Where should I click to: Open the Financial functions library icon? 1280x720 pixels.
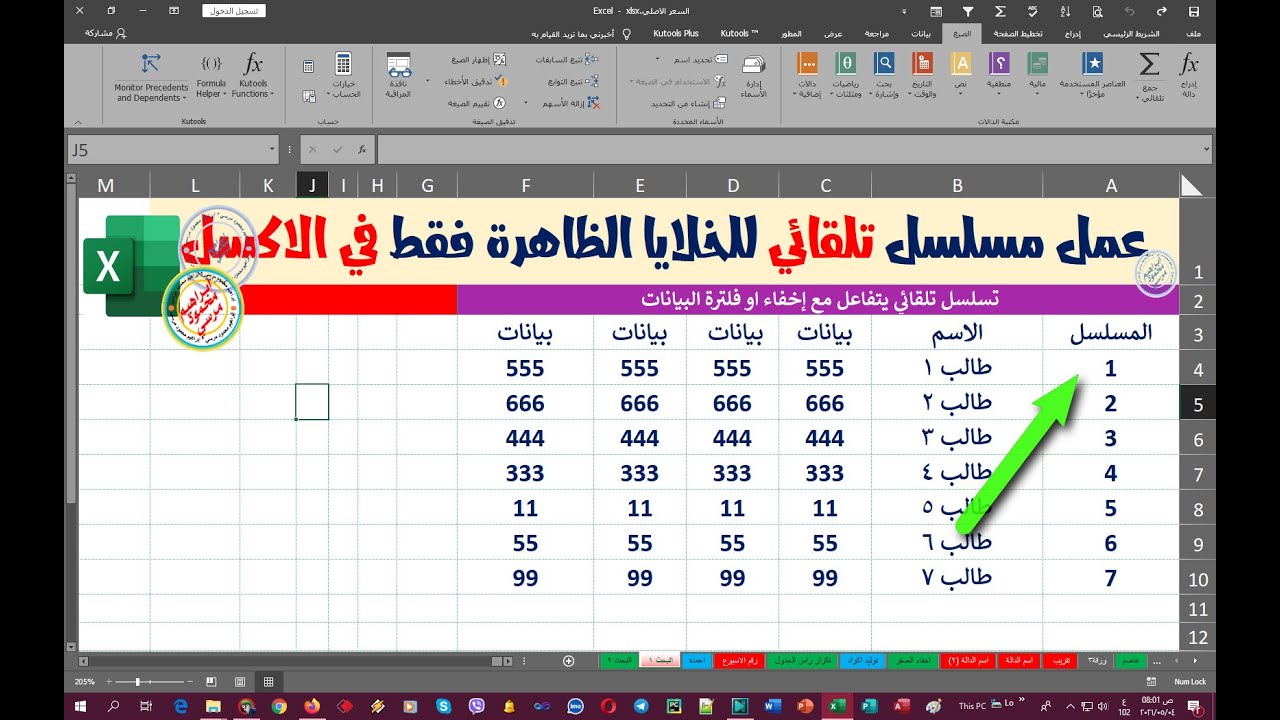pyautogui.click(x=1038, y=65)
